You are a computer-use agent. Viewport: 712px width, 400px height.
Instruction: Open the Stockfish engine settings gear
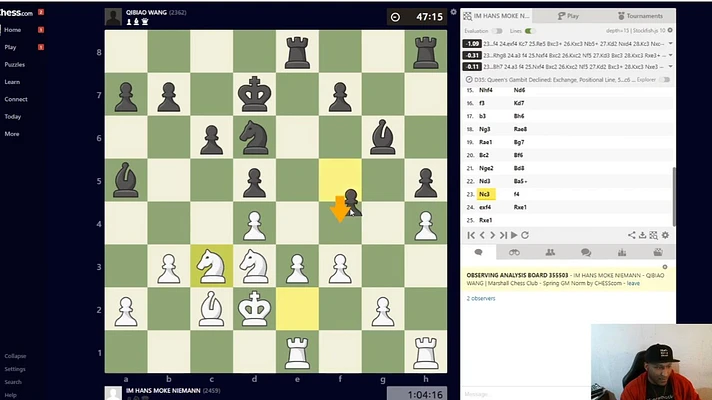670,30
